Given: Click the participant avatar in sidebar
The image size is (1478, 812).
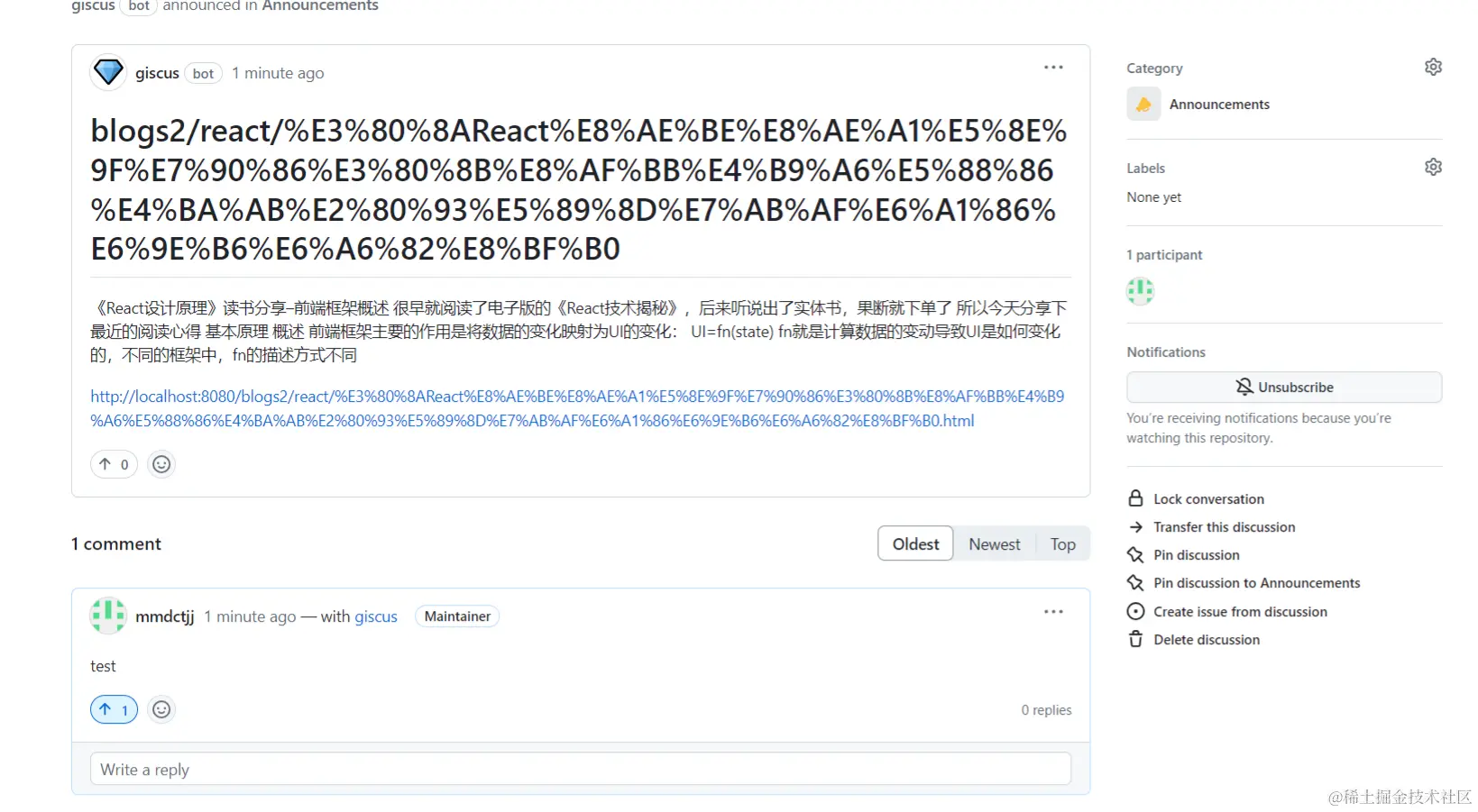Looking at the screenshot, I should click(x=1140, y=291).
